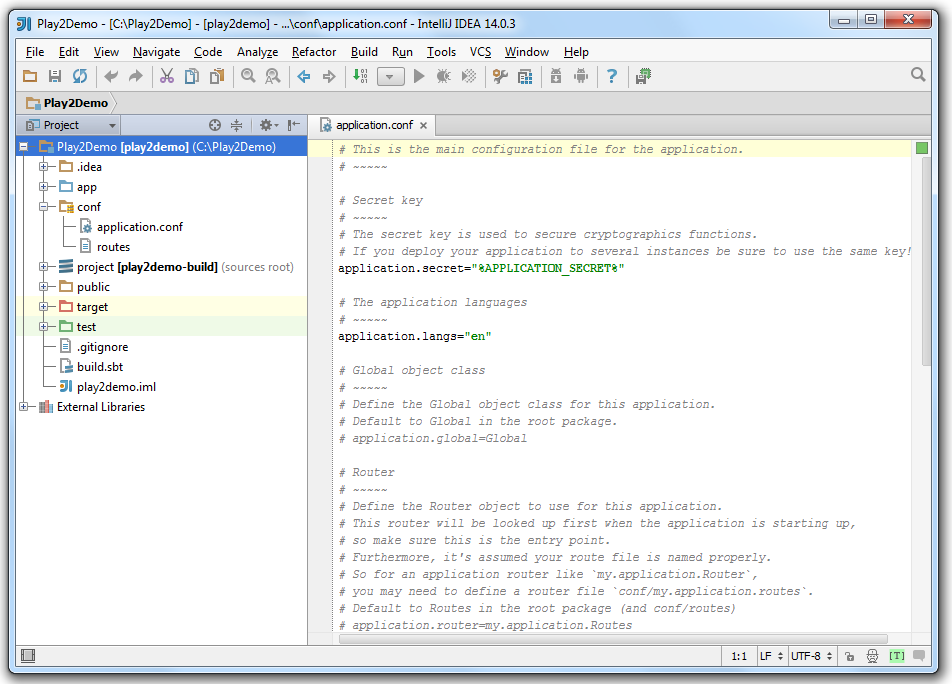Click the Cut scissors icon
952x684 pixels.
[167, 76]
